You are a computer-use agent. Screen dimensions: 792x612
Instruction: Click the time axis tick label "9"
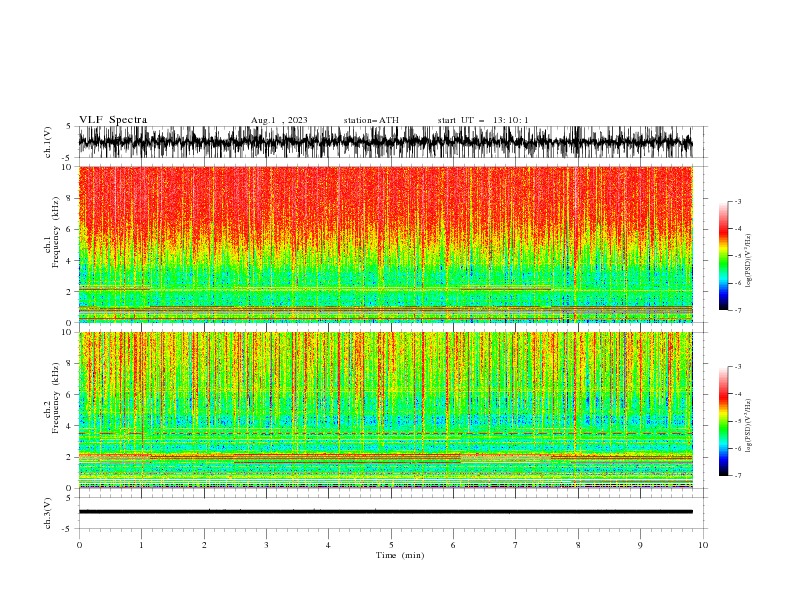640,545
